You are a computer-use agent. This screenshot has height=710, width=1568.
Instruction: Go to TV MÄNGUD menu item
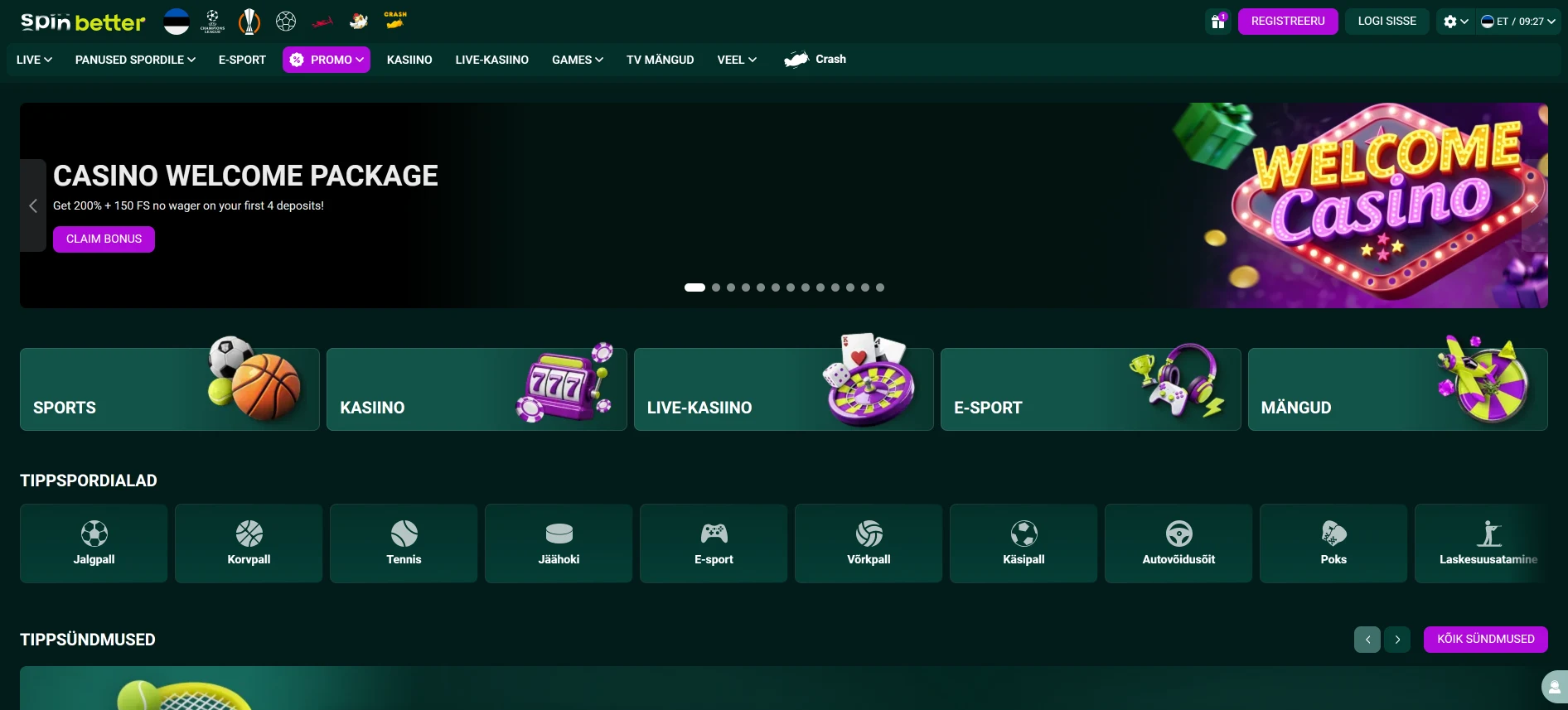[661, 60]
